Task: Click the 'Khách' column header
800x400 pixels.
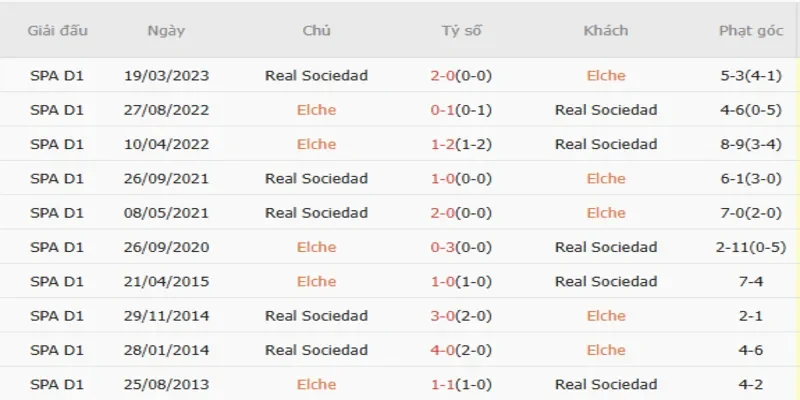Action: pyautogui.click(x=606, y=30)
